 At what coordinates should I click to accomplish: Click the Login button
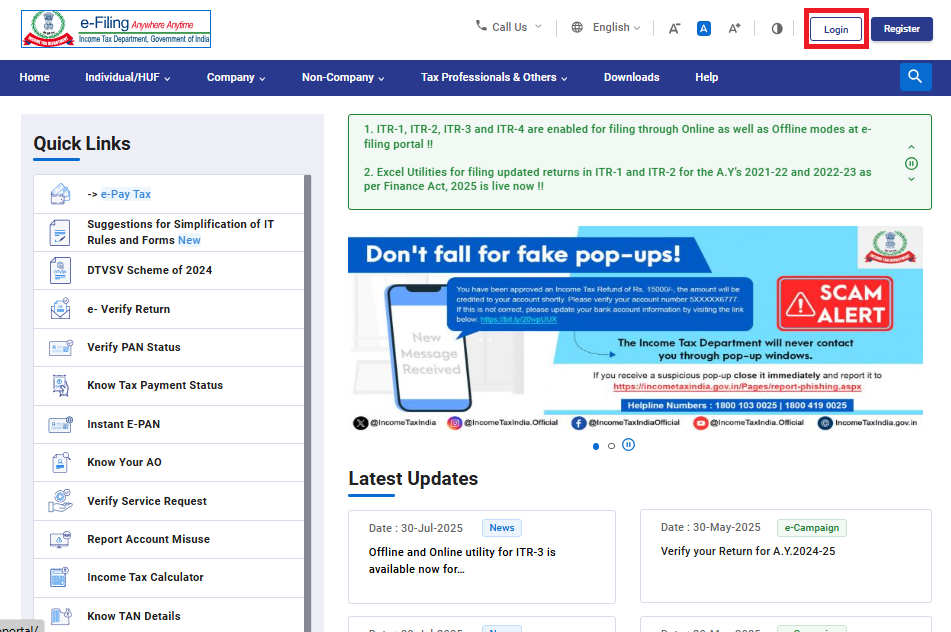(835, 29)
